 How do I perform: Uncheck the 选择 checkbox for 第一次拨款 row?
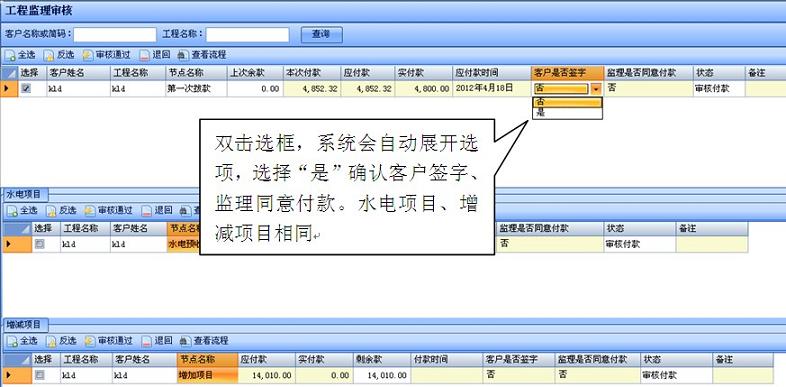[27, 88]
